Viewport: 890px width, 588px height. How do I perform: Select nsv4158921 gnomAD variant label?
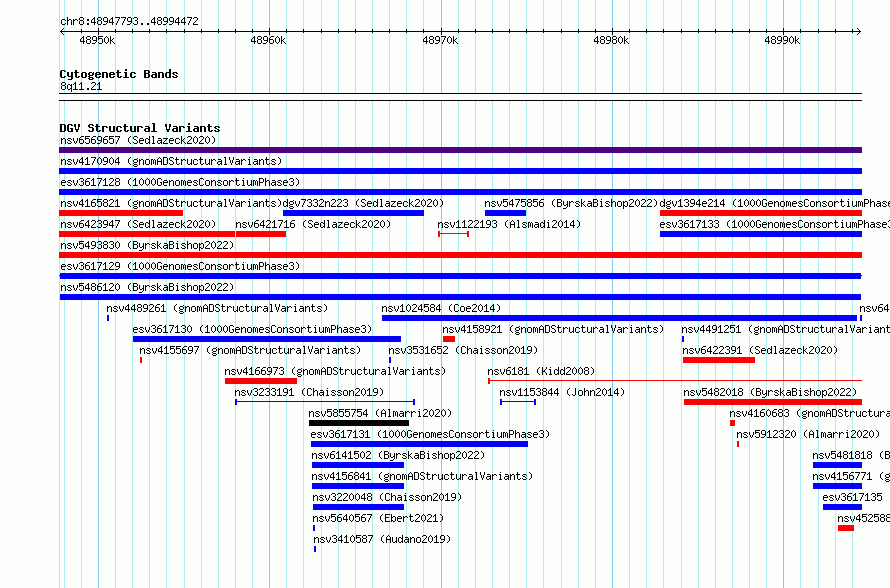[x=553, y=329]
